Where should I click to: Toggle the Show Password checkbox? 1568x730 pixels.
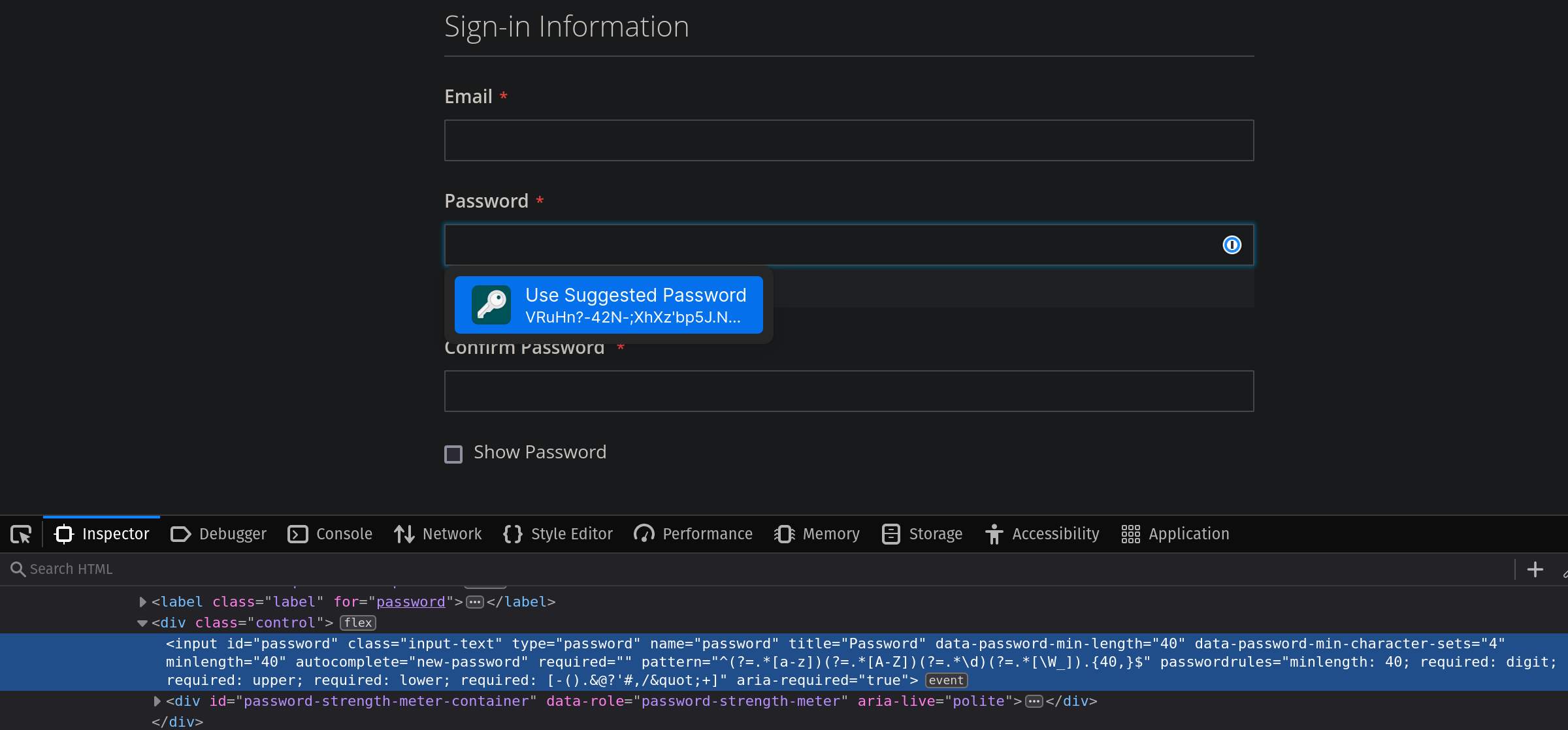[453, 454]
